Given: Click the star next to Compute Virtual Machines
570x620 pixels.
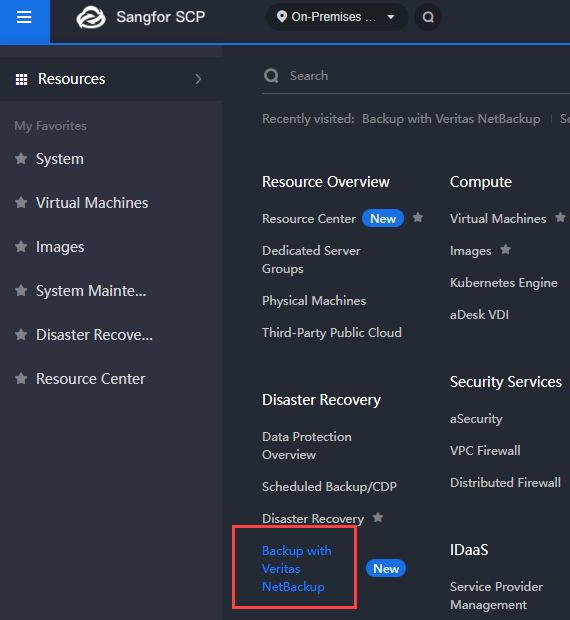Looking at the screenshot, I should coord(560,217).
